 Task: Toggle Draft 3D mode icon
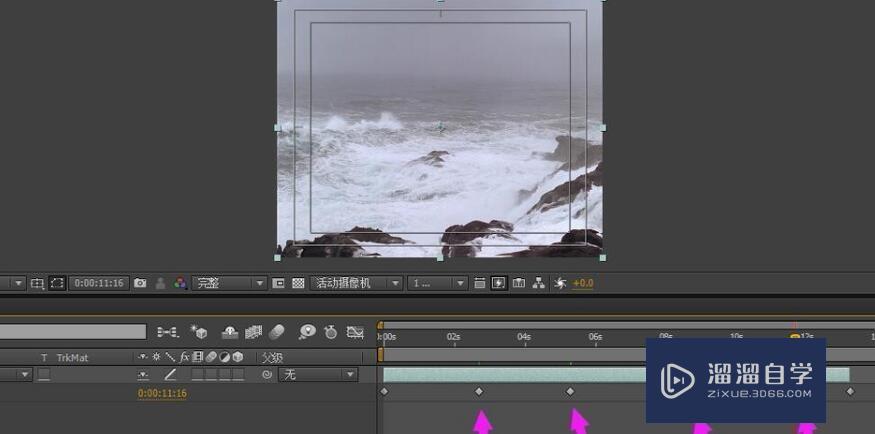199,332
